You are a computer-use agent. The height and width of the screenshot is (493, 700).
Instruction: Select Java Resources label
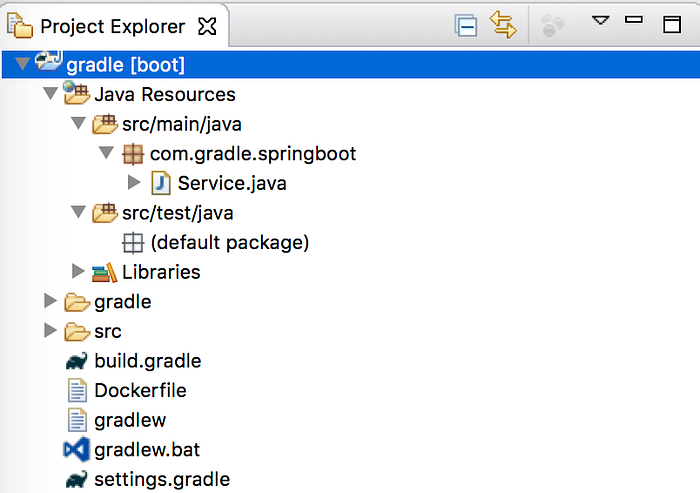click(165, 95)
